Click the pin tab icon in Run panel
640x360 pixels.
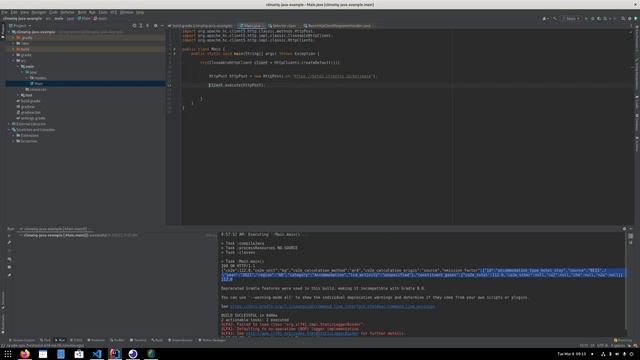point(9,275)
